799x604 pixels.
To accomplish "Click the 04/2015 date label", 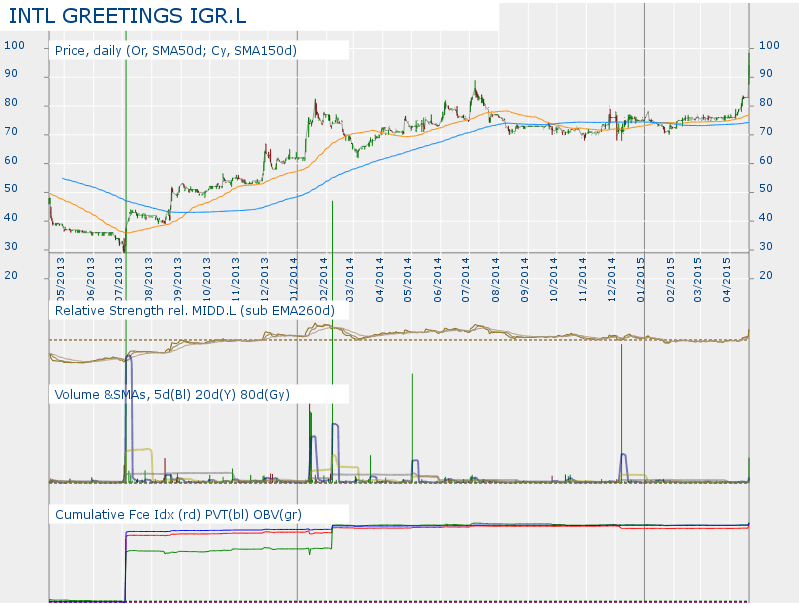I will tap(727, 280).
